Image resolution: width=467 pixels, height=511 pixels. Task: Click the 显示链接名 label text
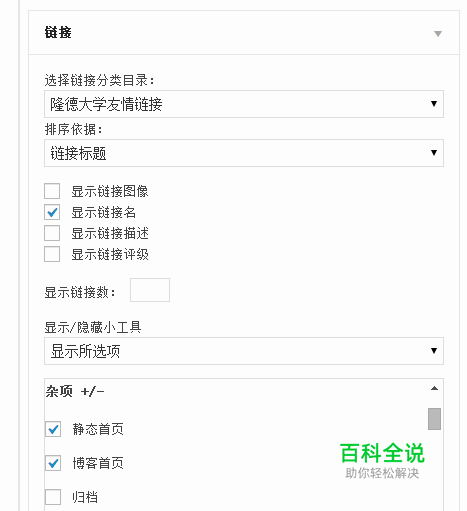click(104, 212)
